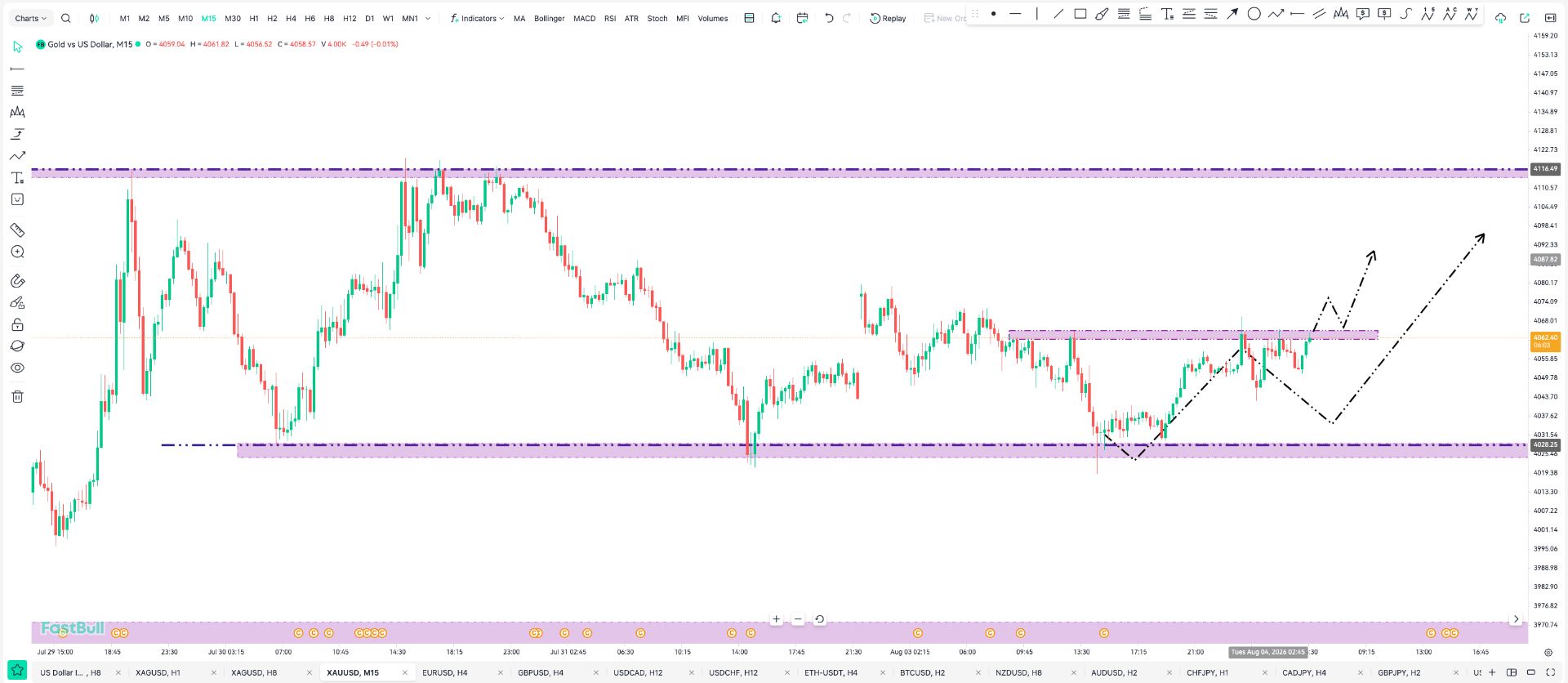Switch to the ETH-USDT, H4 tab
Screen dimensions: 1568x683
831,672
